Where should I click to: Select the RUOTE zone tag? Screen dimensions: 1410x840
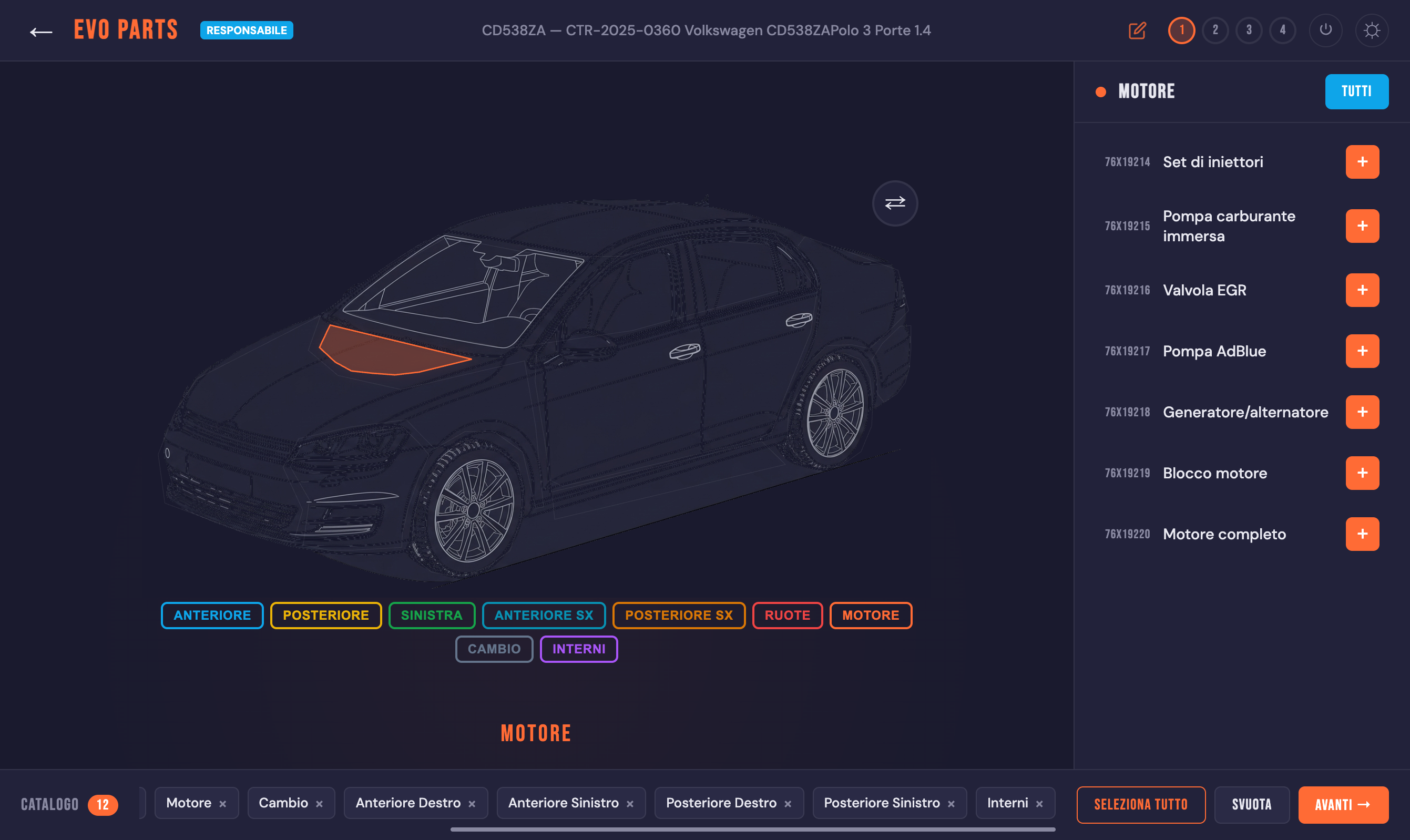(x=787, y=616)
